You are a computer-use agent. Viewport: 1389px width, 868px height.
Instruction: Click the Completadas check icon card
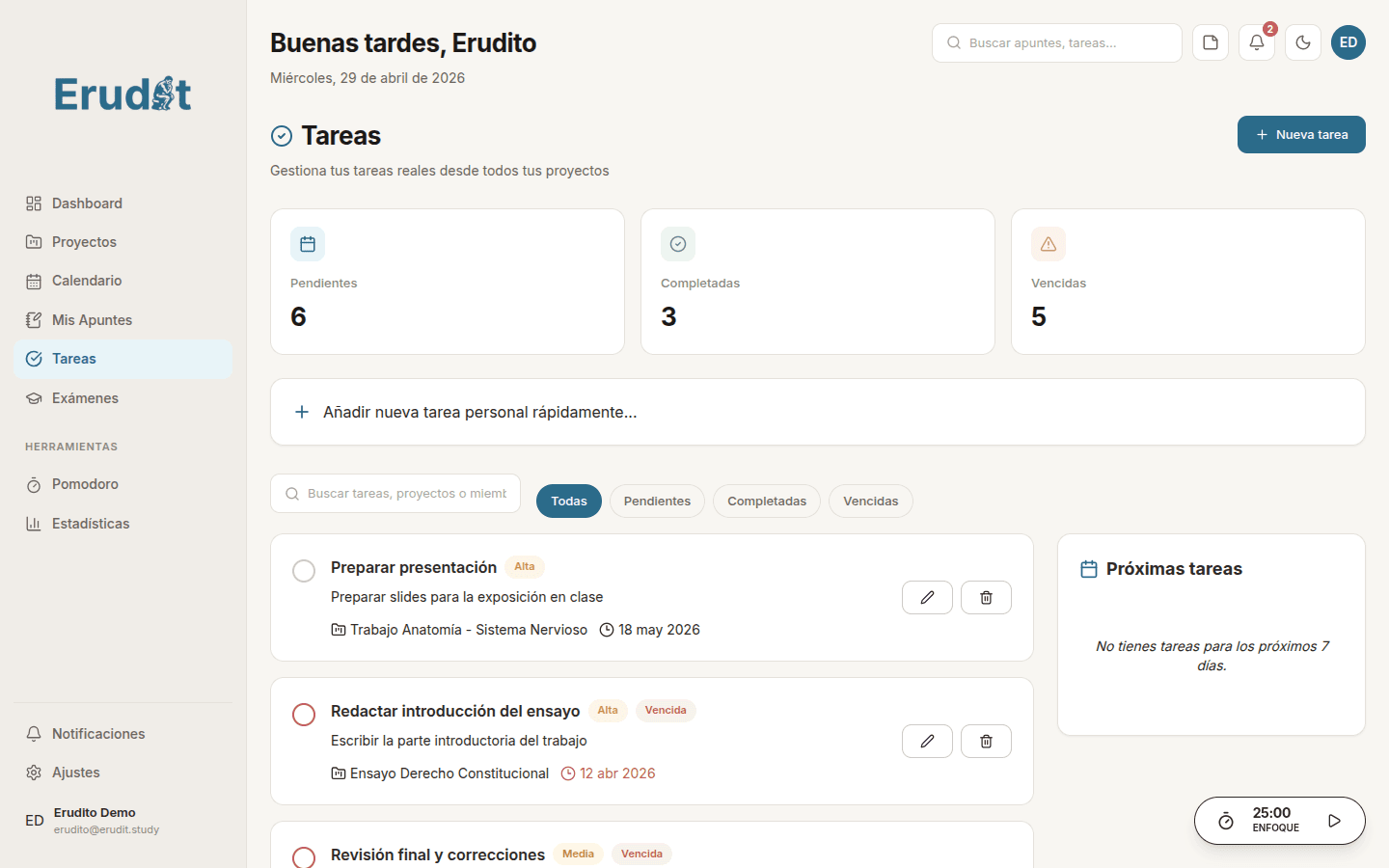tap(678, 244)
